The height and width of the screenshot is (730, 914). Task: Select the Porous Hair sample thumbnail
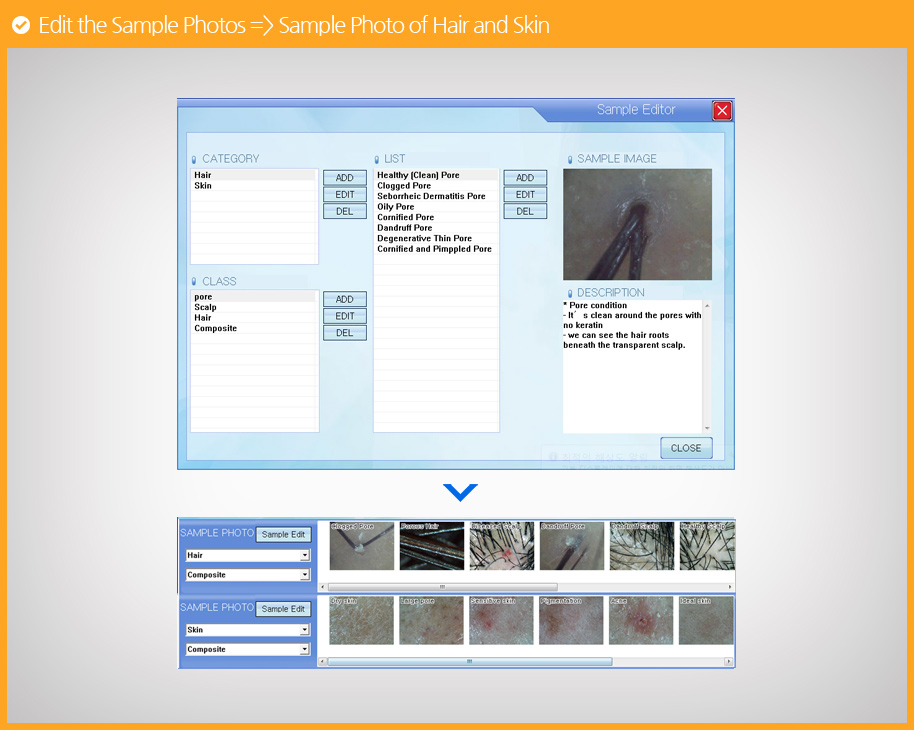(x=432, y=546)
